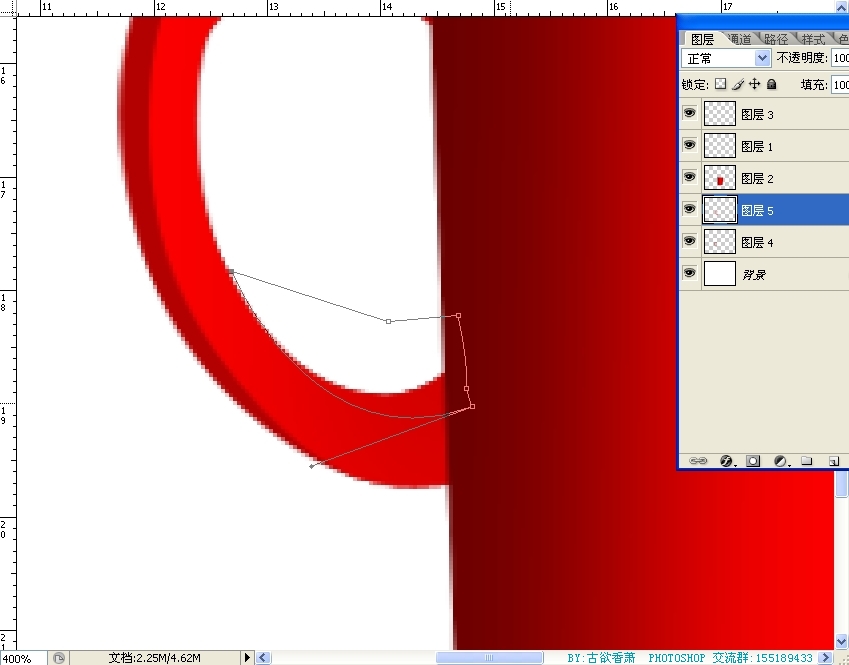Click the 400% zoom field

[22, 658]
